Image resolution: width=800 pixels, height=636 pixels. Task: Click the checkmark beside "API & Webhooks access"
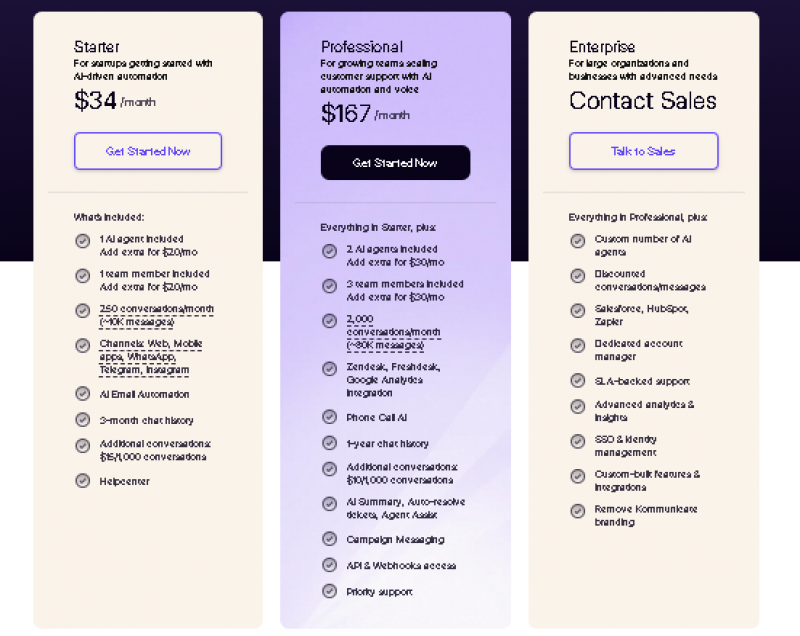(x=329, y=564)
